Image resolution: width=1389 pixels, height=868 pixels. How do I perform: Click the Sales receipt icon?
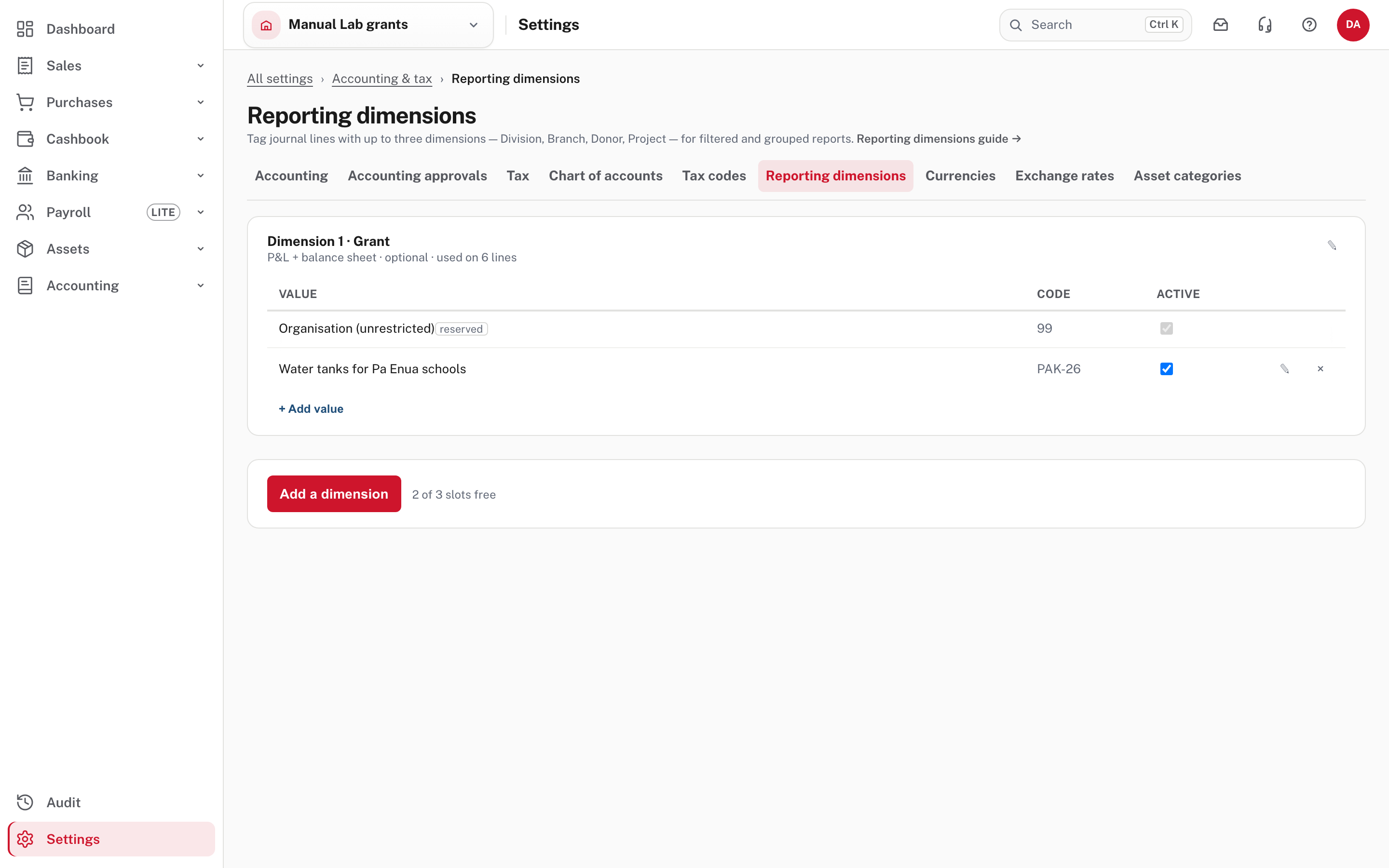coord(25,66)
